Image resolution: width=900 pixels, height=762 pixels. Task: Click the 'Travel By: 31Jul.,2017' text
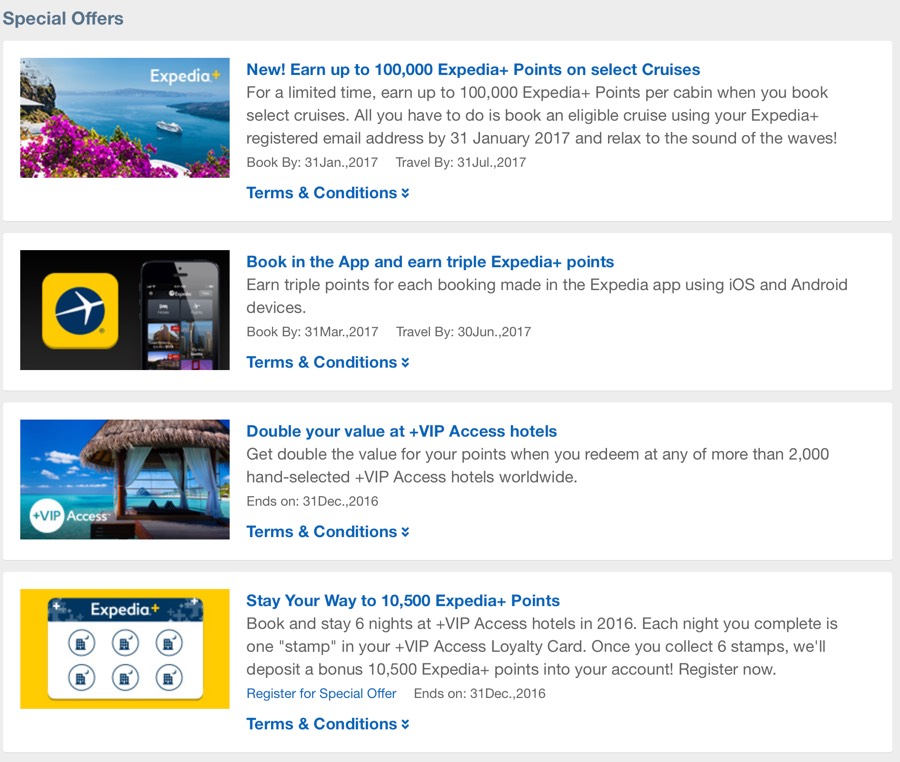(461, 162)
